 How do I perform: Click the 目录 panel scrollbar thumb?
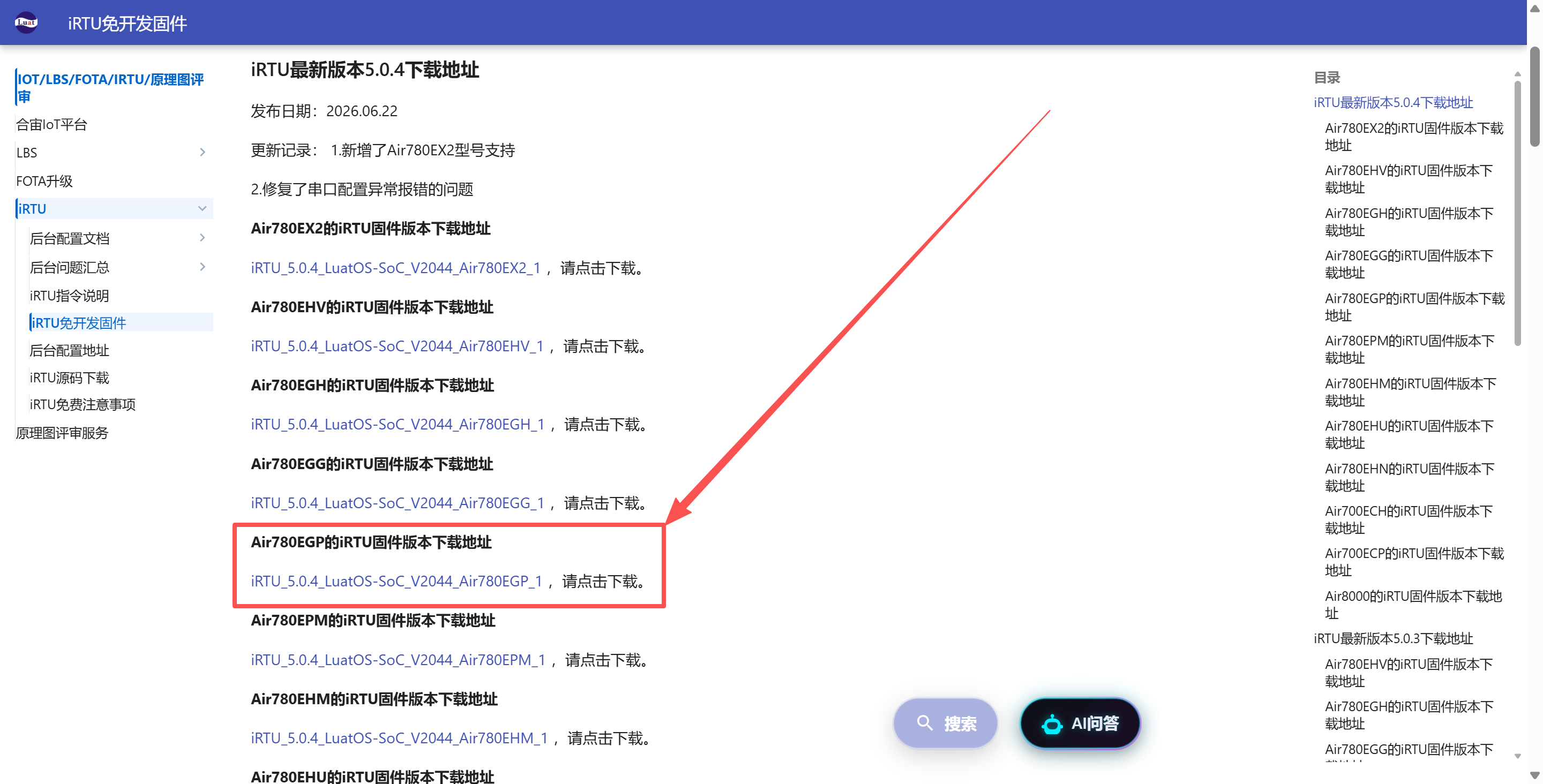point(1518,213)
